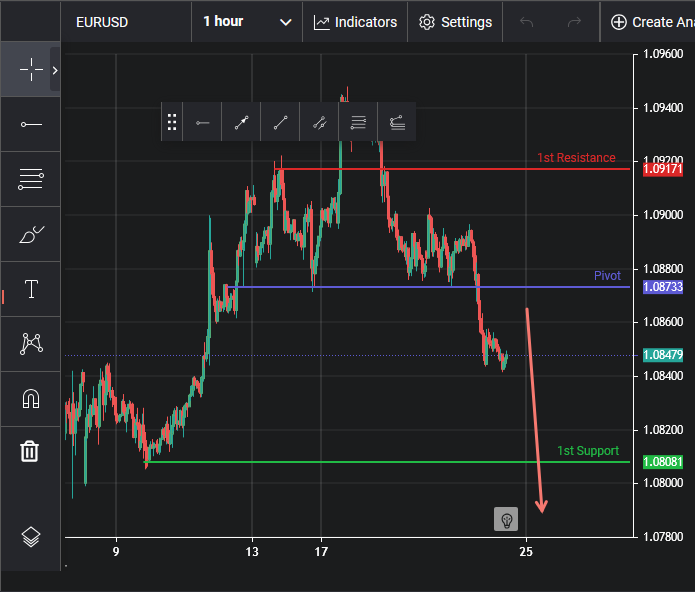The width and height of the screenshot is (695, 592).
Task: Open the Fibonacci retracement lines tool
Action: (x=31, y=179)
